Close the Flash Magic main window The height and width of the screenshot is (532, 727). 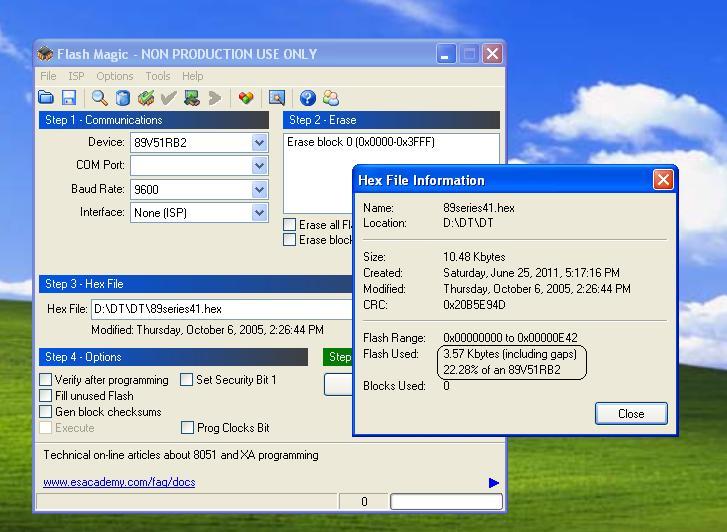pyautogui.click(x=492, y=54)
